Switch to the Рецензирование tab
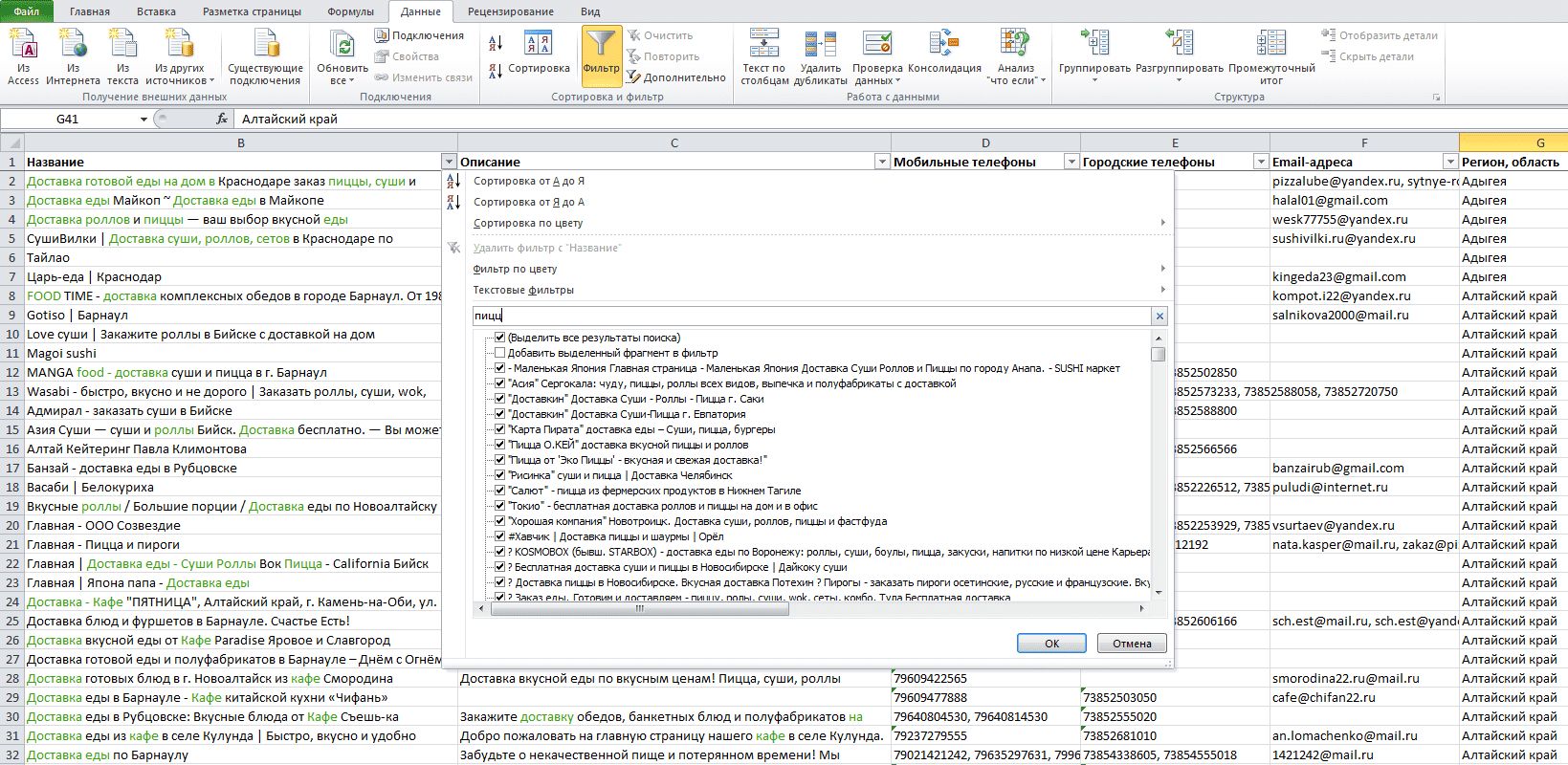The width and height of the screenshot is (1568, 765). [x=510, y=11]
